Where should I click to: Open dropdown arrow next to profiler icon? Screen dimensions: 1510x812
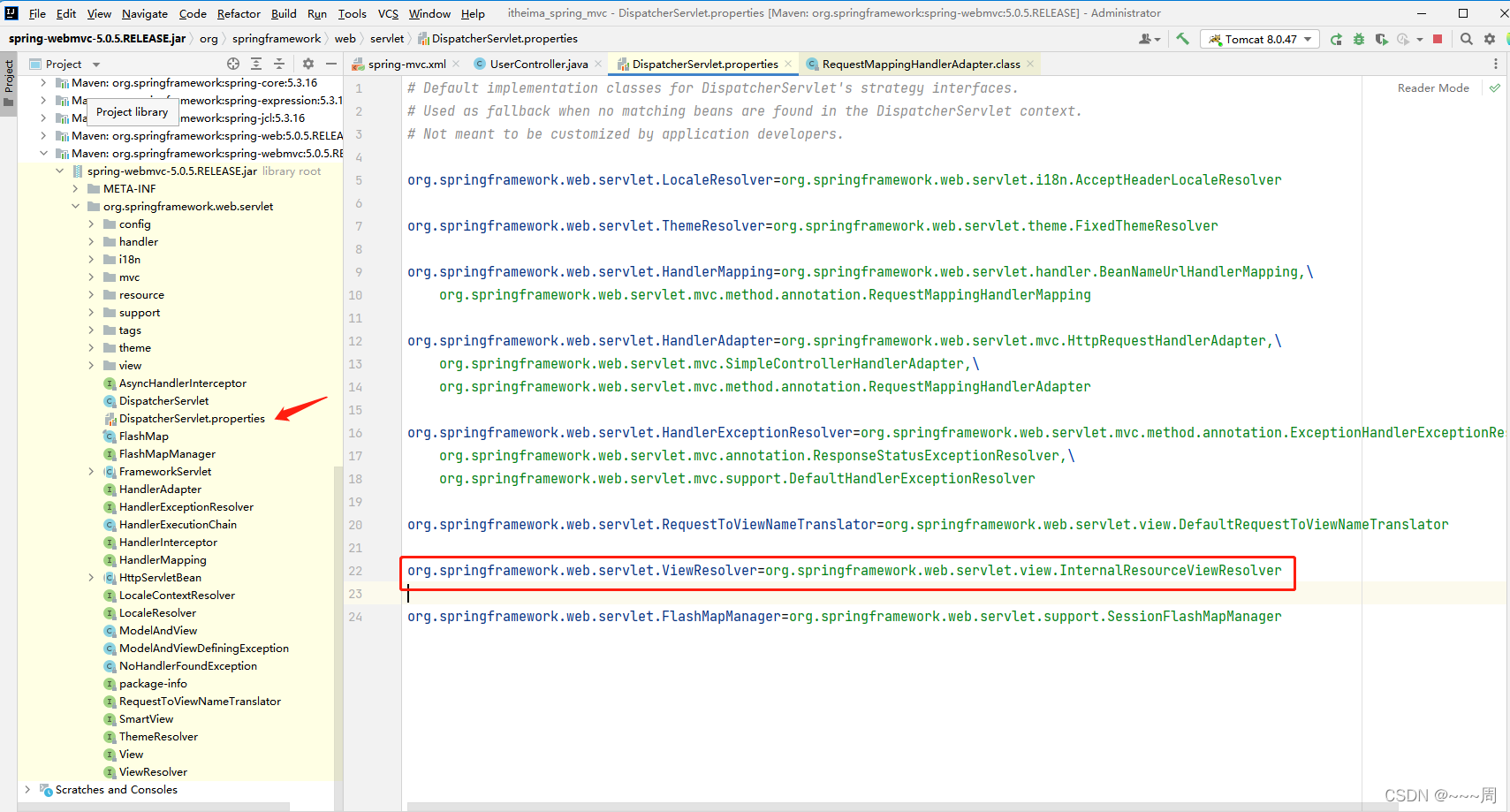[x=1420, y=39]
